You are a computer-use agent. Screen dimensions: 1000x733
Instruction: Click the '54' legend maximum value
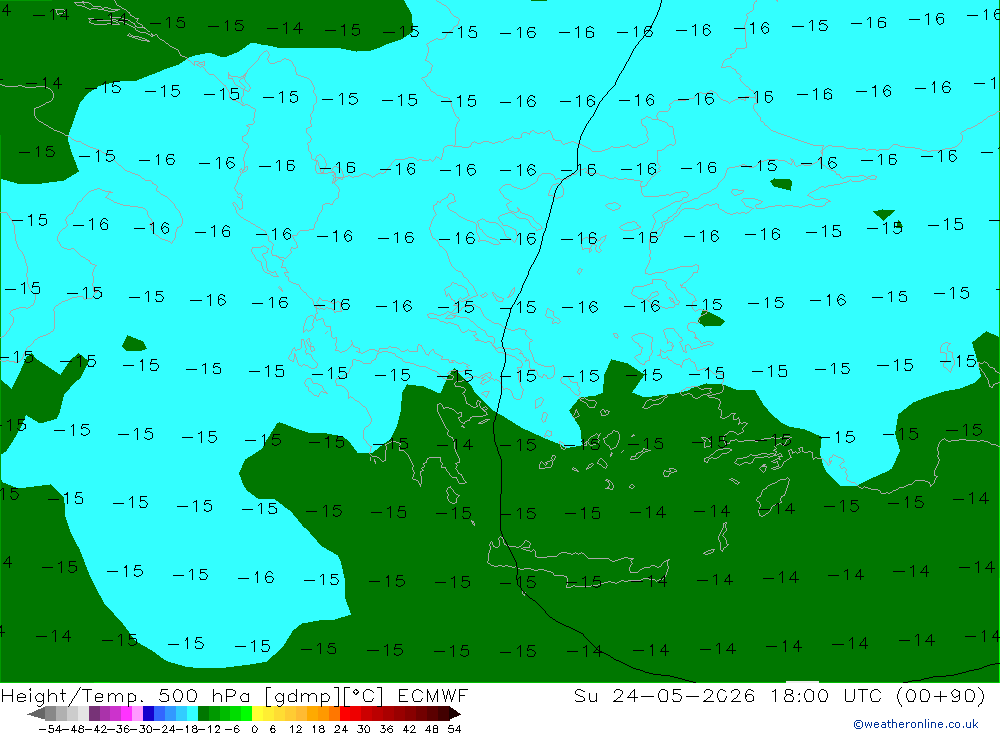454,729
